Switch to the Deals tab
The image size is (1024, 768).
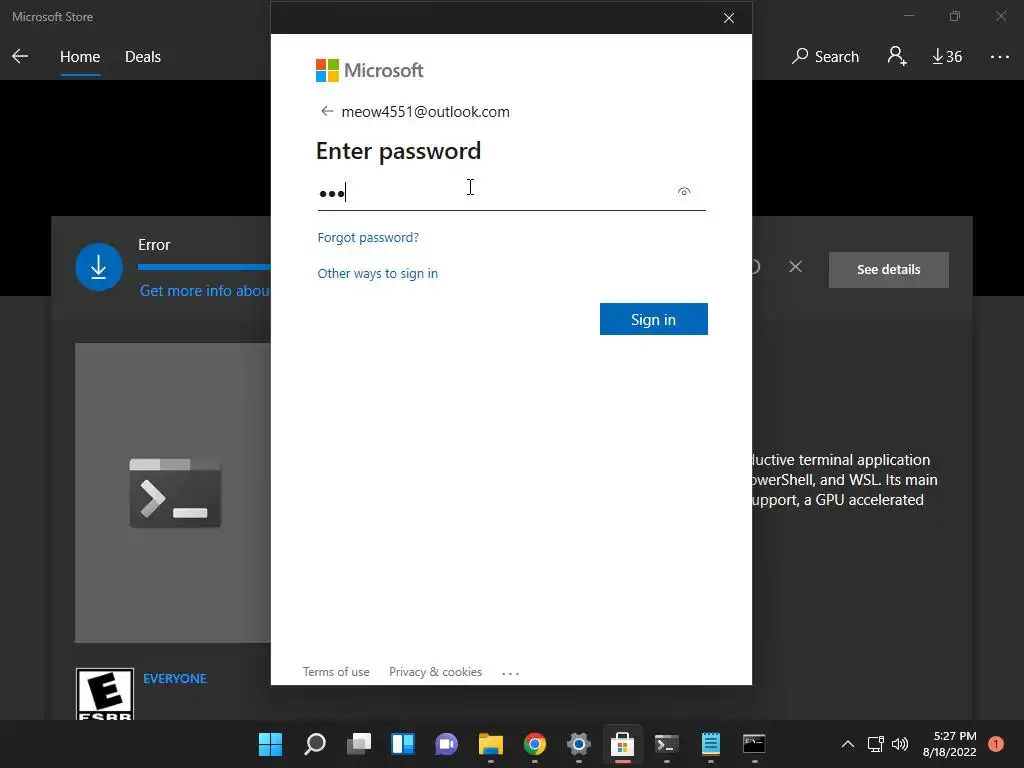point(142,57)
